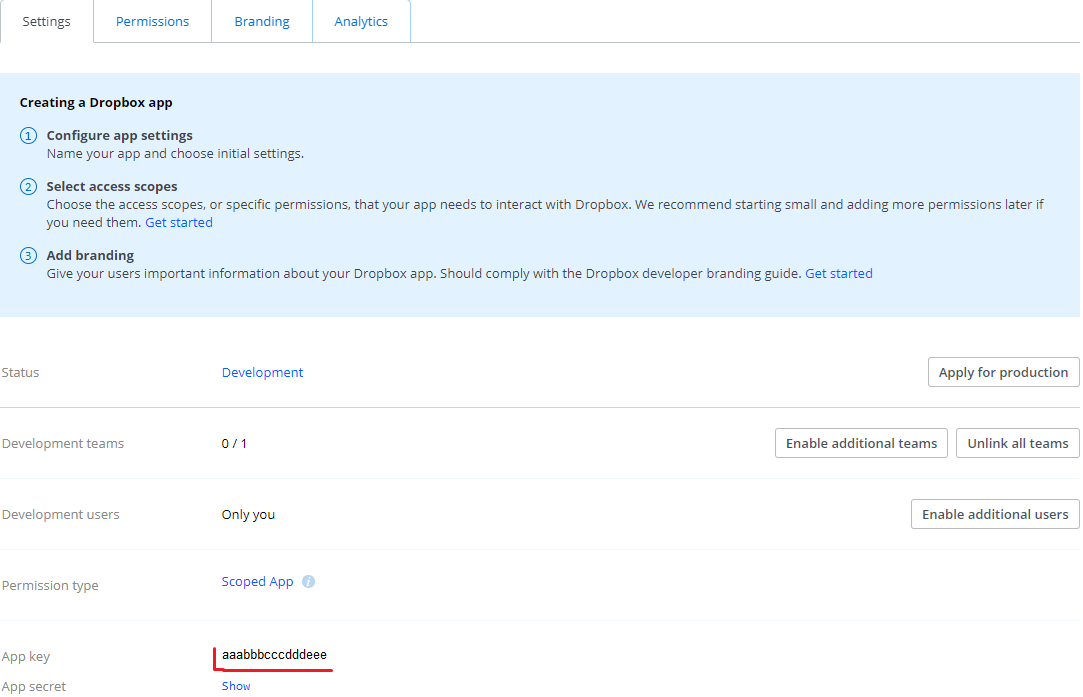This screenshot has width=1083, height=697.
Task: Open Get started link for branding guide
Action: click(x=839, y=273)
